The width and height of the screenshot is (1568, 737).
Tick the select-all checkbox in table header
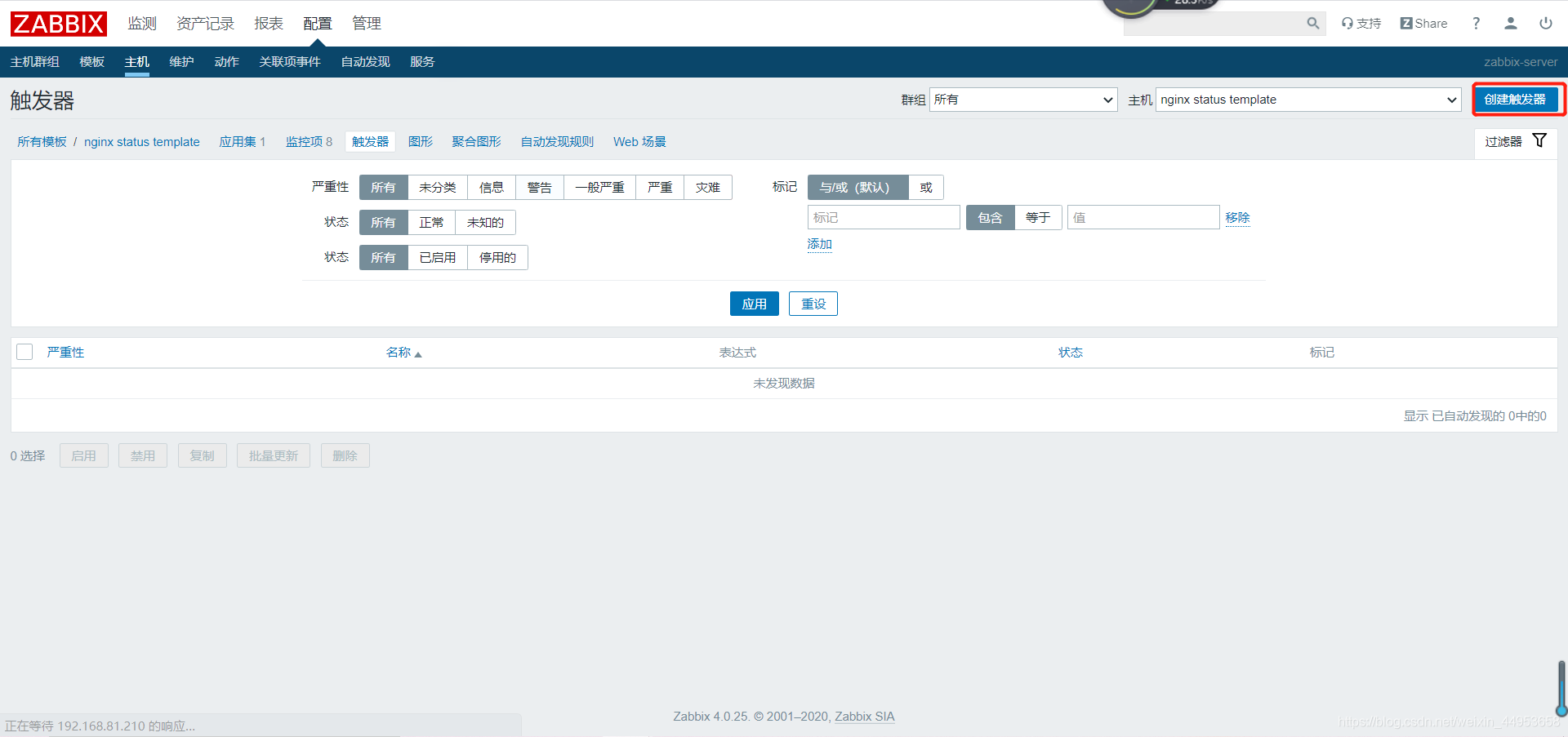click(x=24, y=352)
